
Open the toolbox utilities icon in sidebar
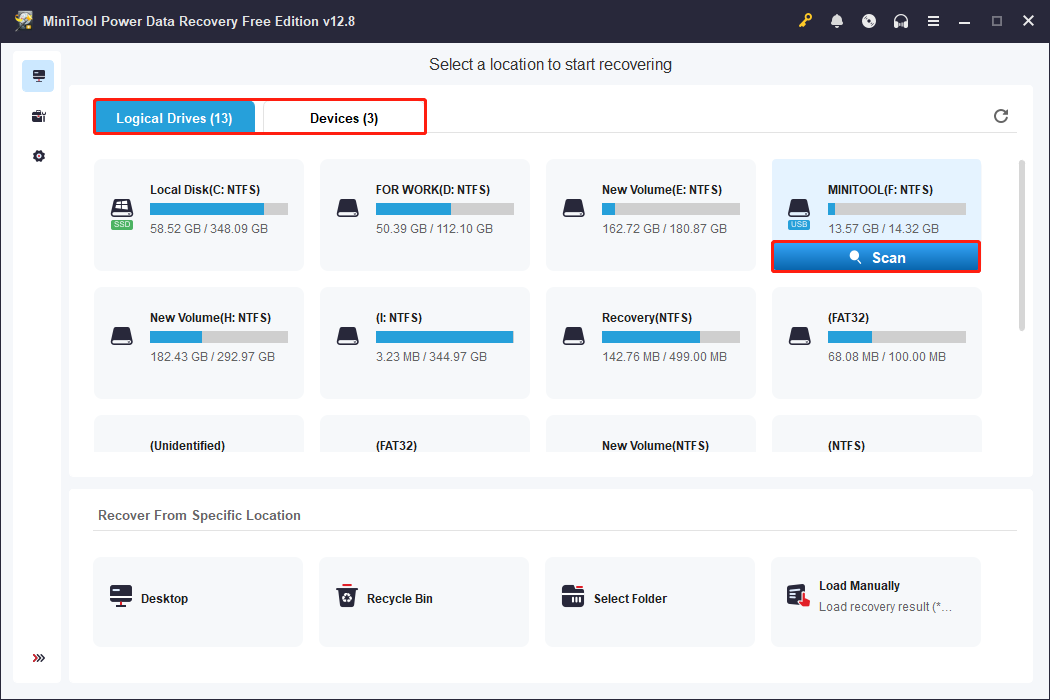point(38,116)
